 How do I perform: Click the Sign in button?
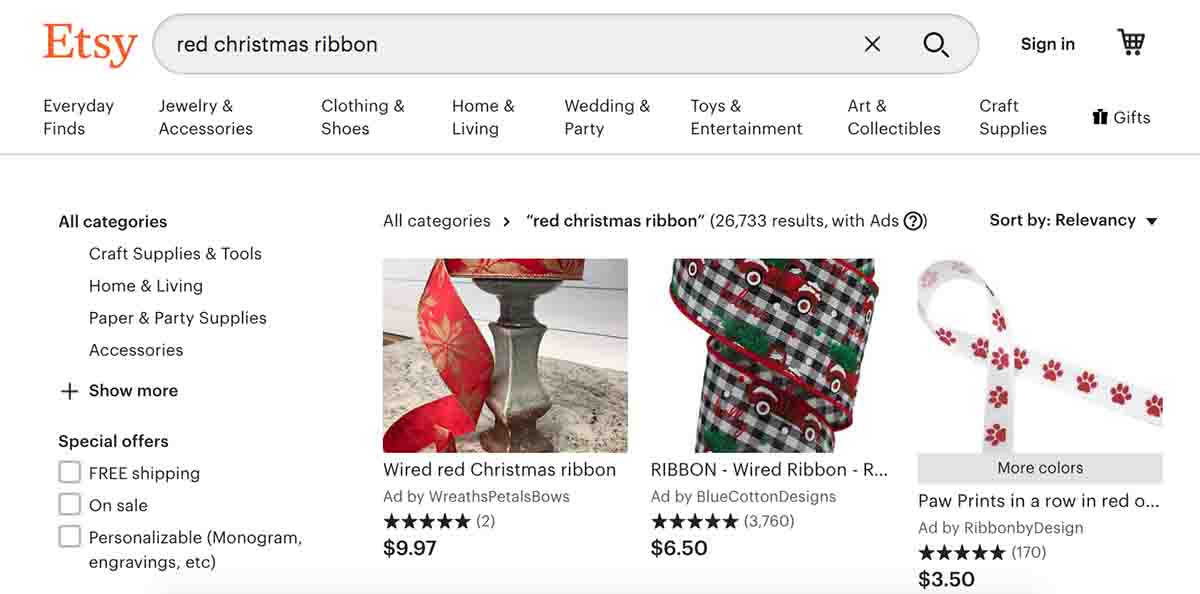(x=1047, y=44)
